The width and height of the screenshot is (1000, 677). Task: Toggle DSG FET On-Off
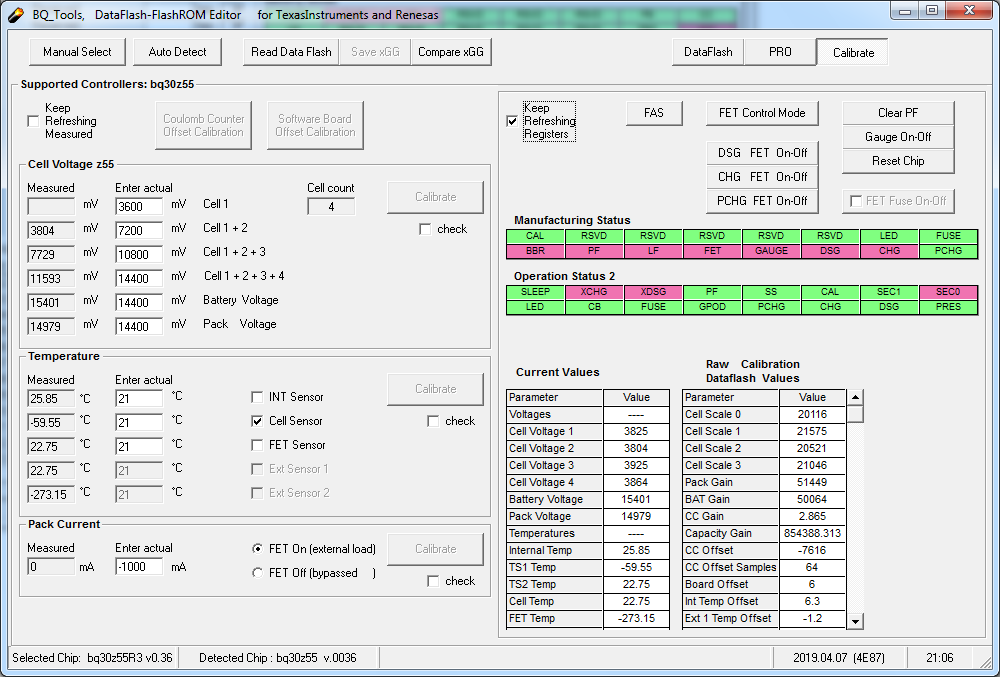coord(762,153)
